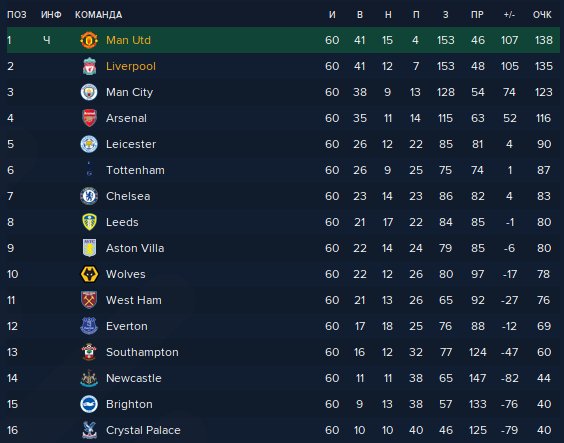Sort table by ОЧК column header
The width and height of the screenshot is (564, 443).
coord(542,15)
